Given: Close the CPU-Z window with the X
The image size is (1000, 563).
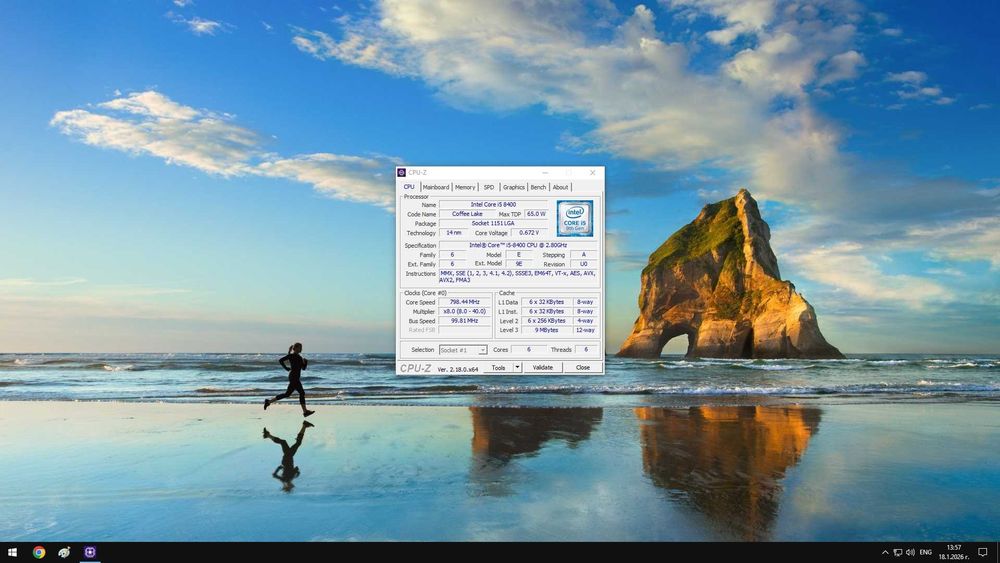Looking at the screenshot, I should pyautogui.click(x=592, y=173).
